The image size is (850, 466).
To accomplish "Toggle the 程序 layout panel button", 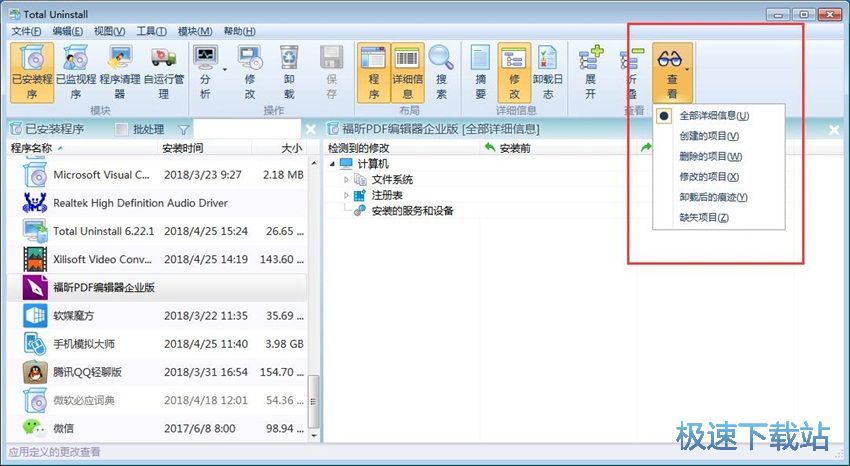I will 374,72.
